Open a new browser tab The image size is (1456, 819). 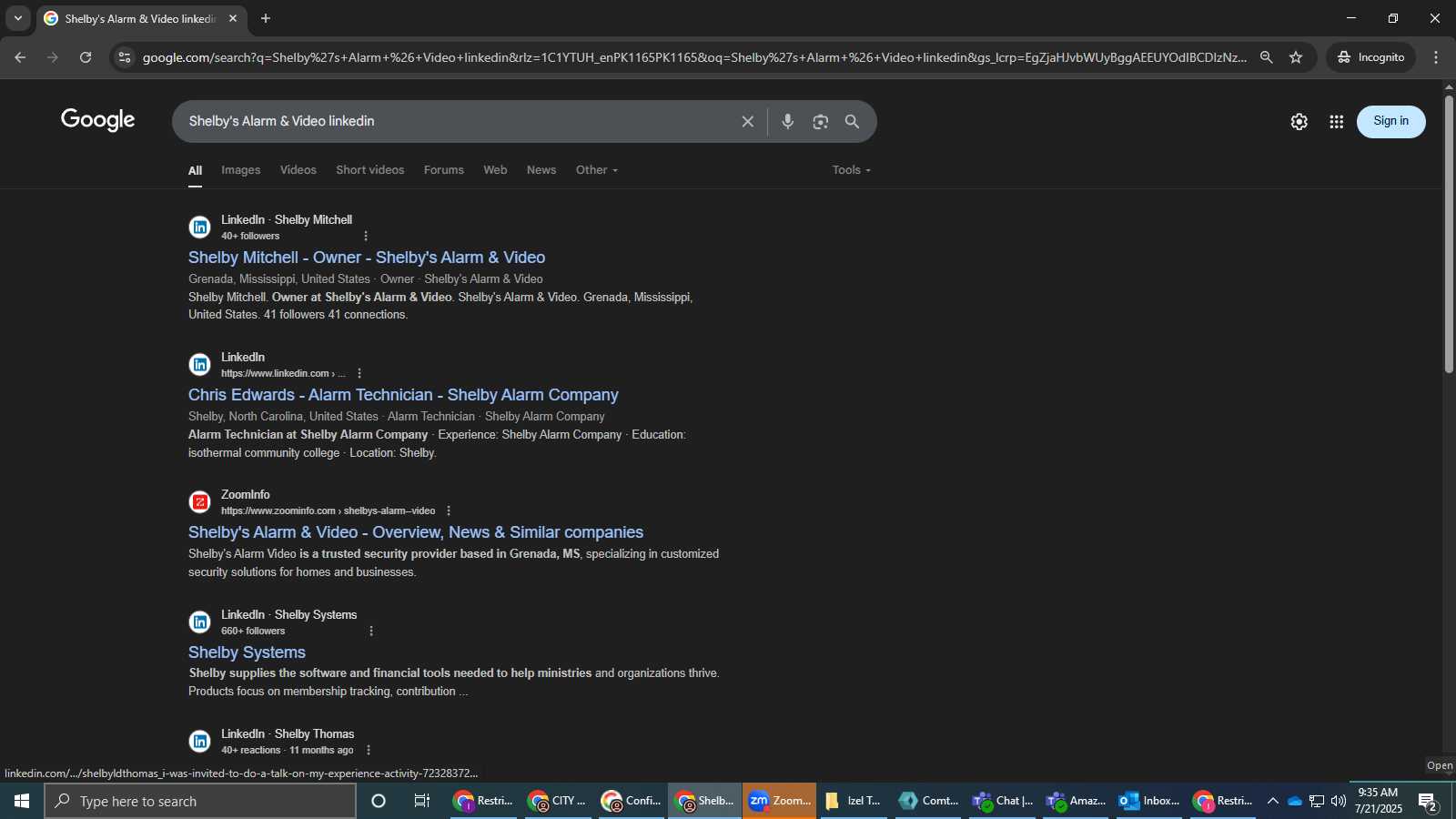pyautogui.click(x=266, y=18)
